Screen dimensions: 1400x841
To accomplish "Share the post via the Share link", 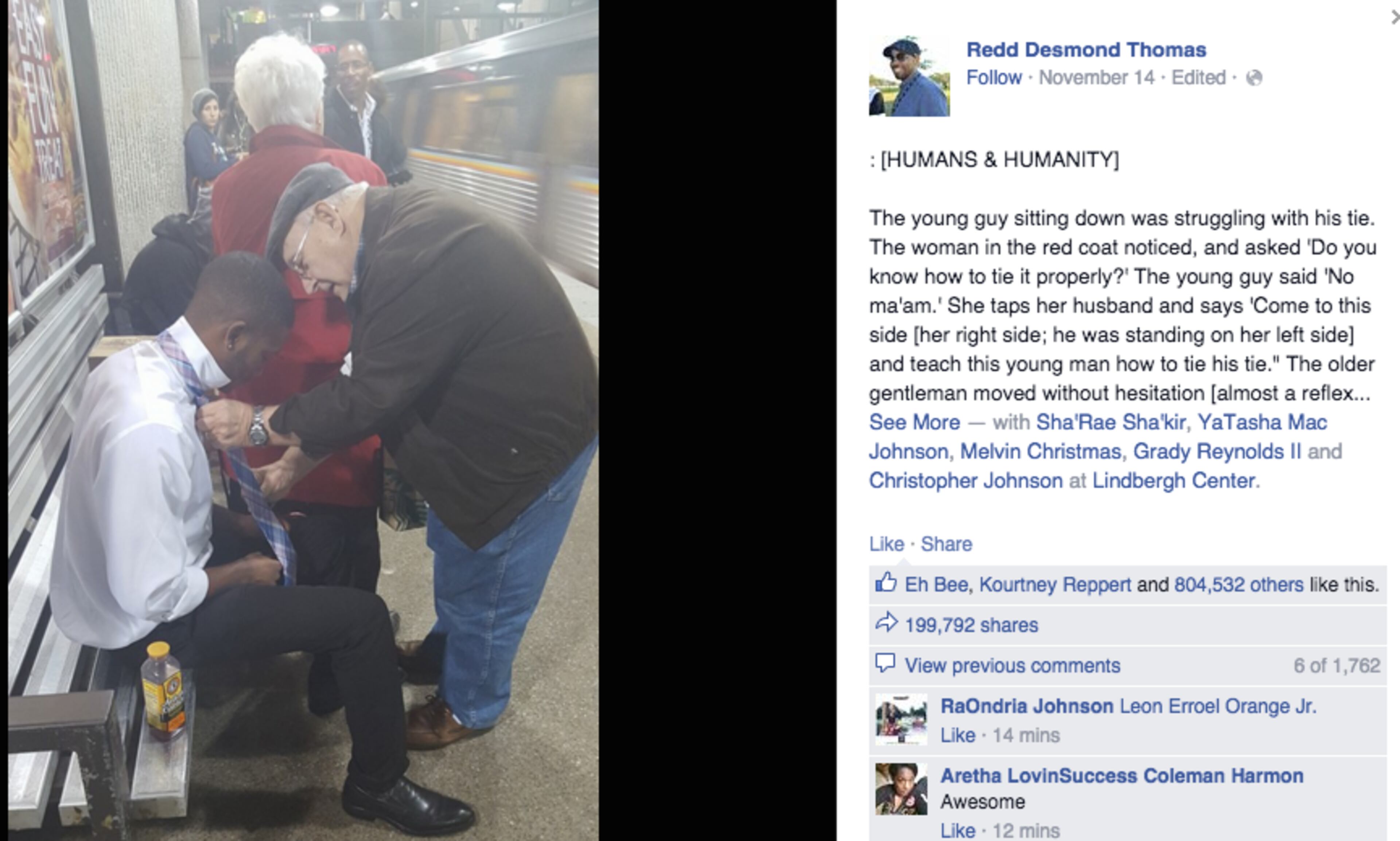I will (x=946, y=544).
